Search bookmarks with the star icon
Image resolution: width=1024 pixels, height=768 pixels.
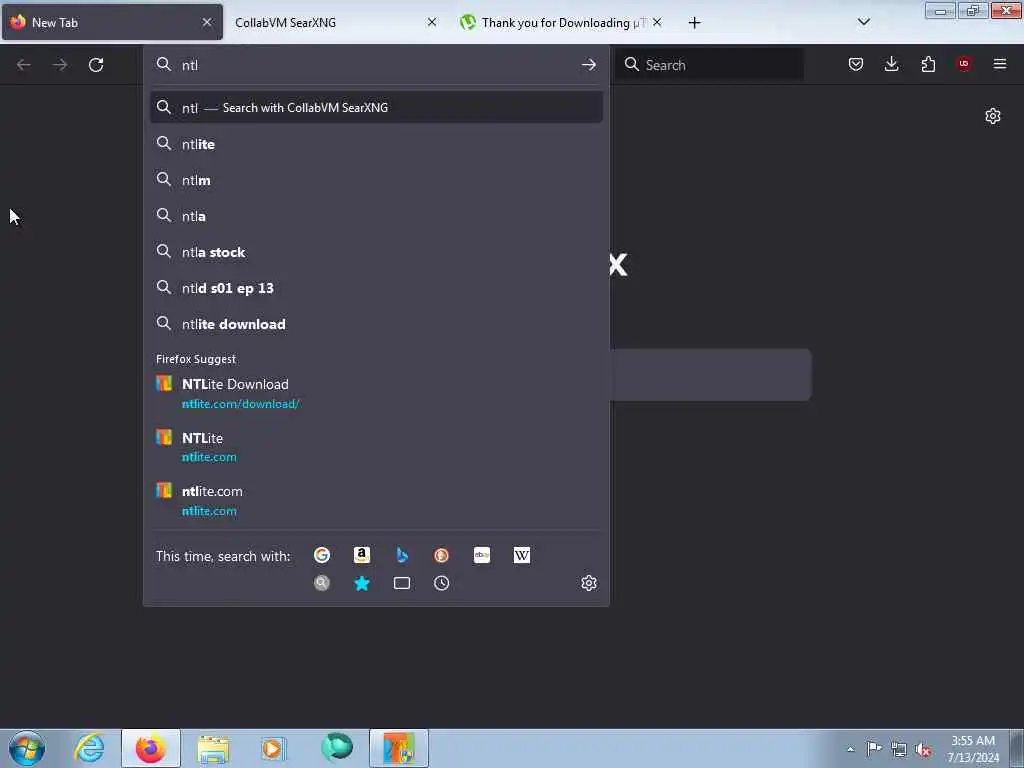click(x=362, y=583)
